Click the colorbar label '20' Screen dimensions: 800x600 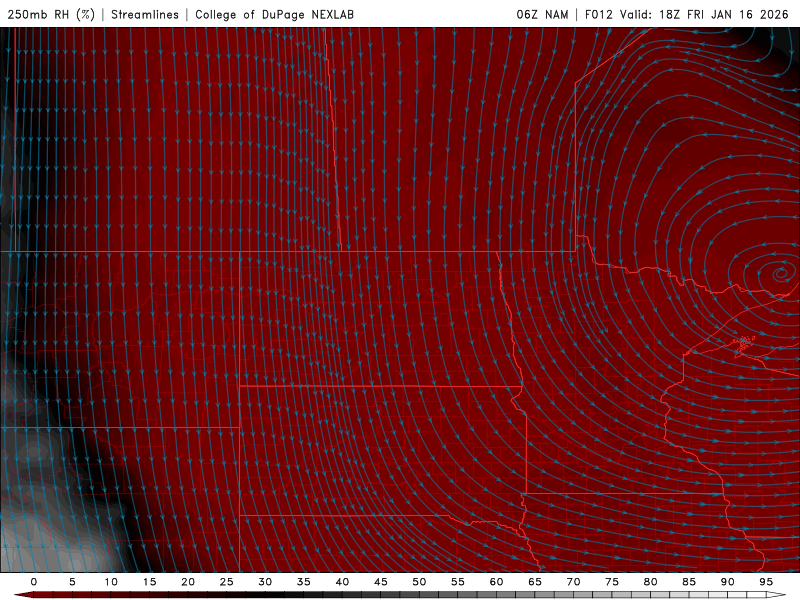tap(188, 582)
